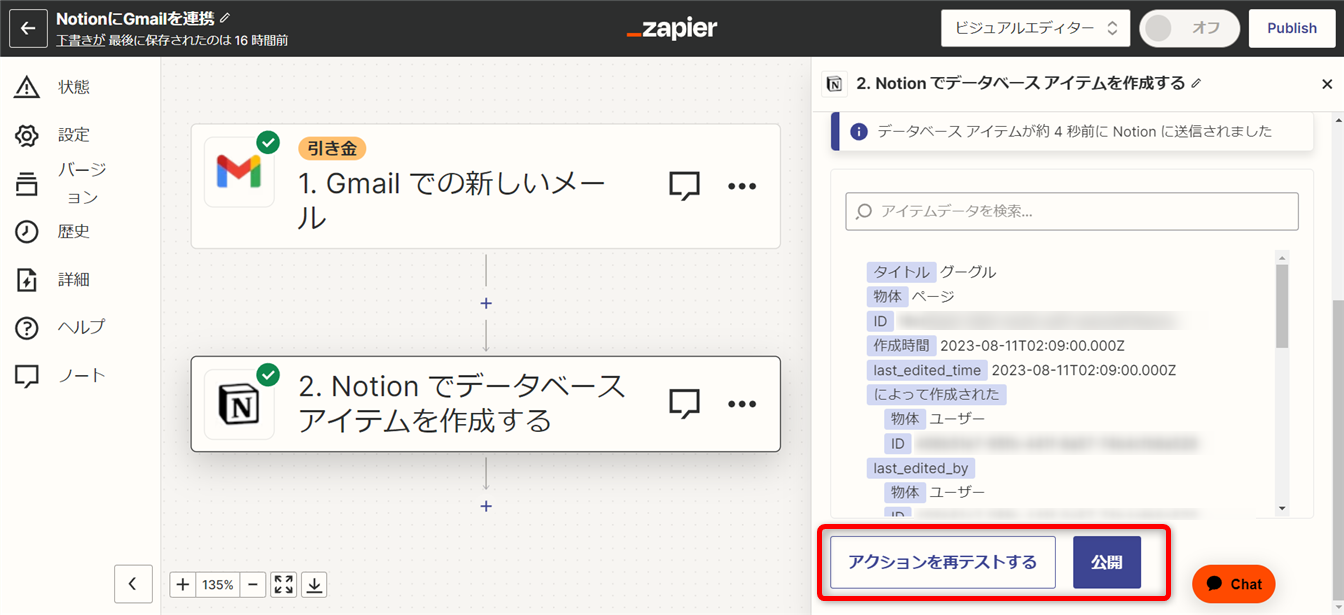Image resolution: width=1344 pixels, height=615 pixels.
Task: Open comment on the Gmail step
Action: pyautogui.click(x=684, y=186)
